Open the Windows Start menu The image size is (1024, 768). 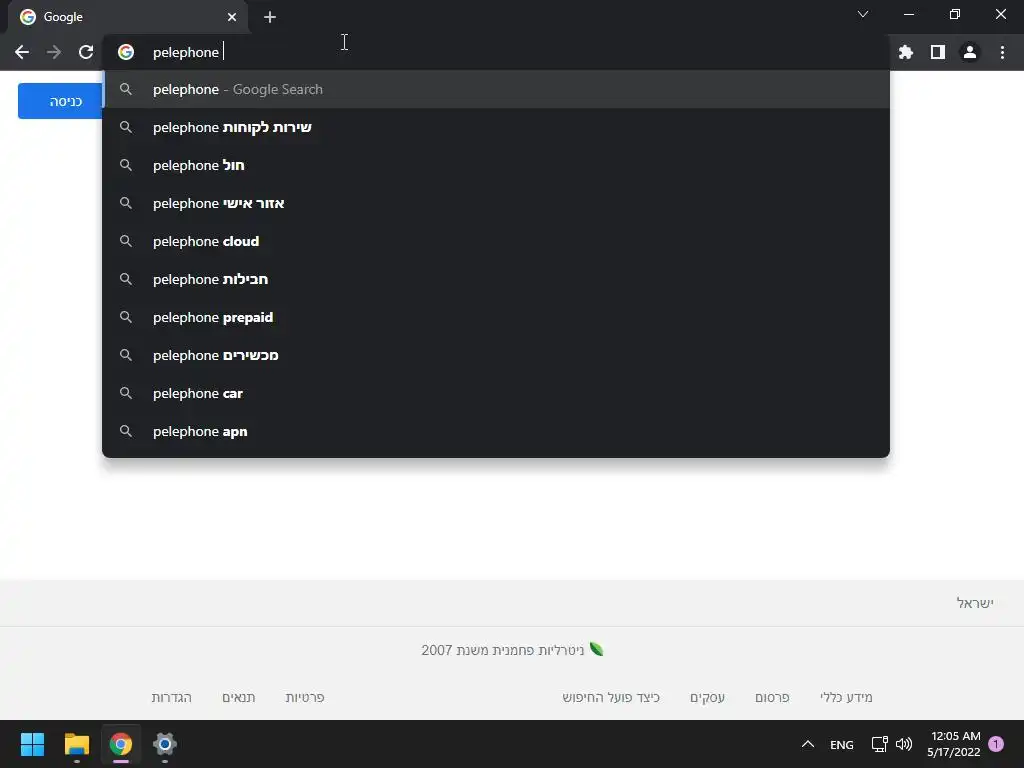pyautogui.click(x=32, y=744)
